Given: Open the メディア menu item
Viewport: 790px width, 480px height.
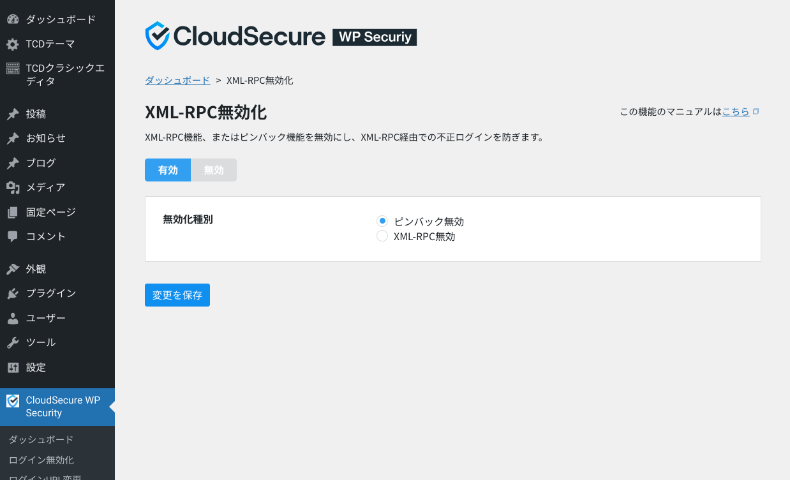Looking at the screenshot, I should 45,187.
